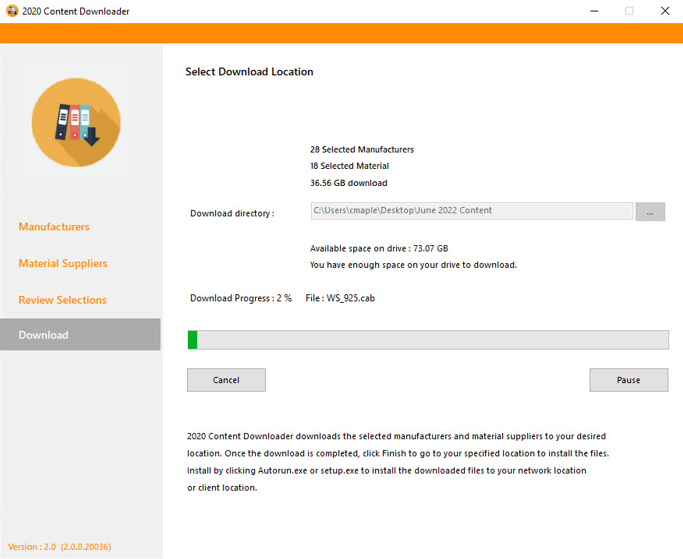Click 'Download Progress : 2 %' label

[x=241, y=298]
